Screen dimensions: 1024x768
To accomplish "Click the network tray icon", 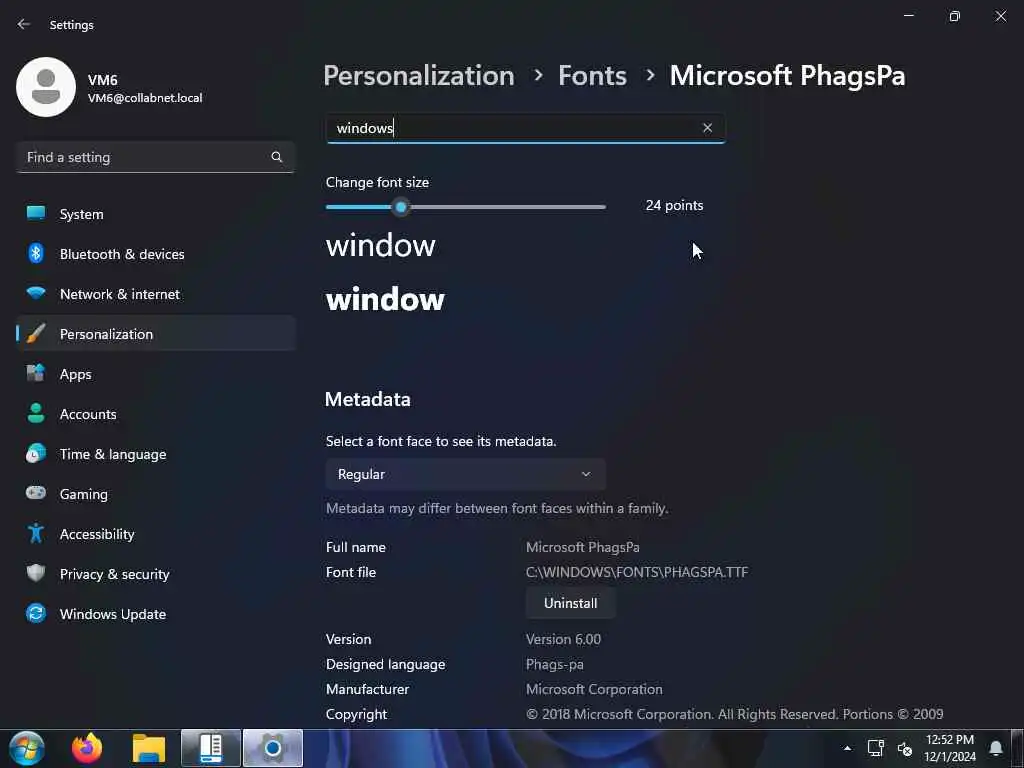I will click(875, 748).
